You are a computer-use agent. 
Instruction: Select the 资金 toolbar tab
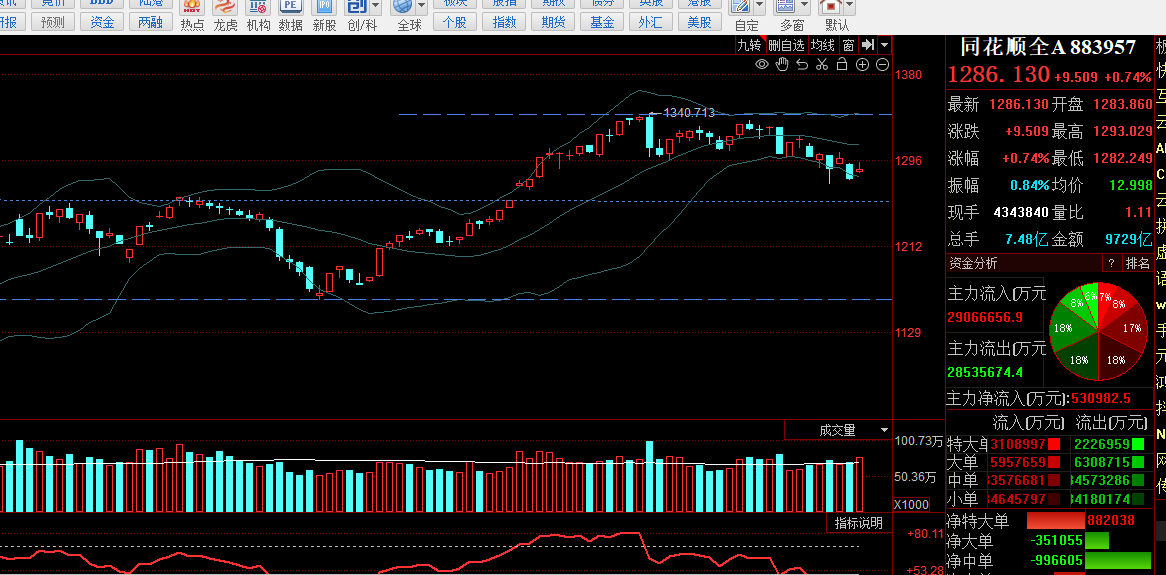click(102, 22)
